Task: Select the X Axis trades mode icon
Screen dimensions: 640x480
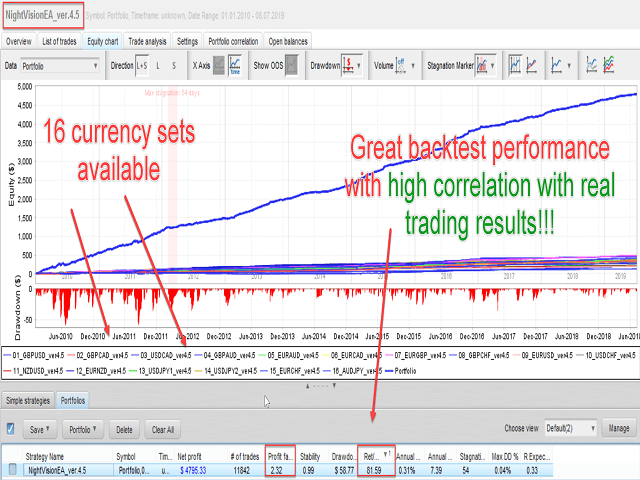Action: coord(219,65)
